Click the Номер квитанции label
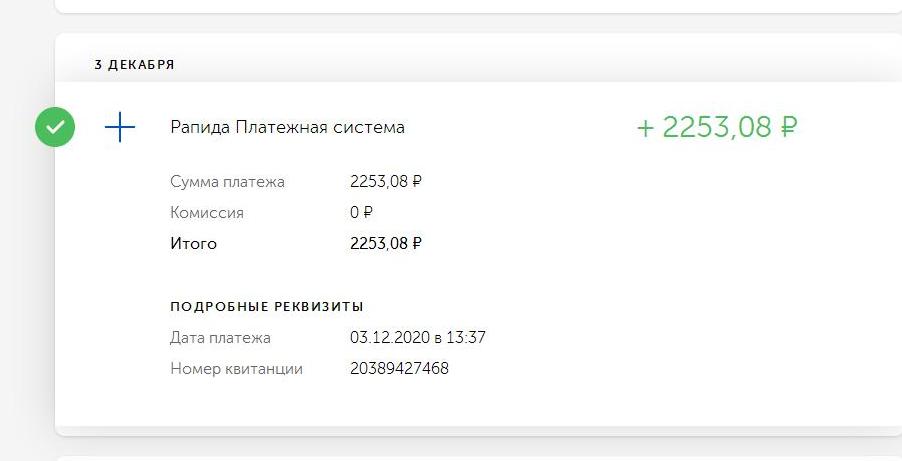This screenshot has width=902, height=461. 236,368
